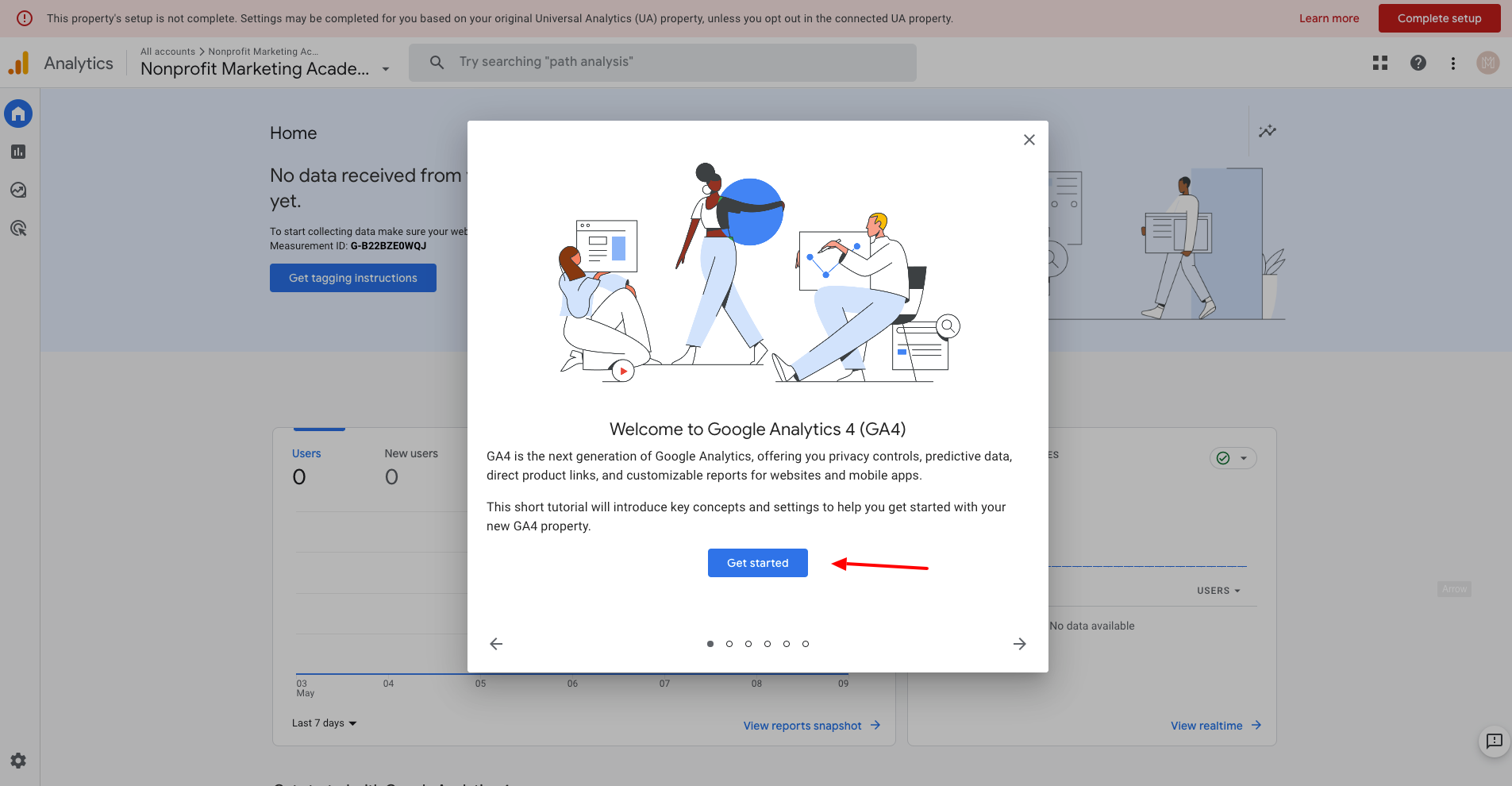Select the fifth tutorial page dot

[x=787, y=644]
